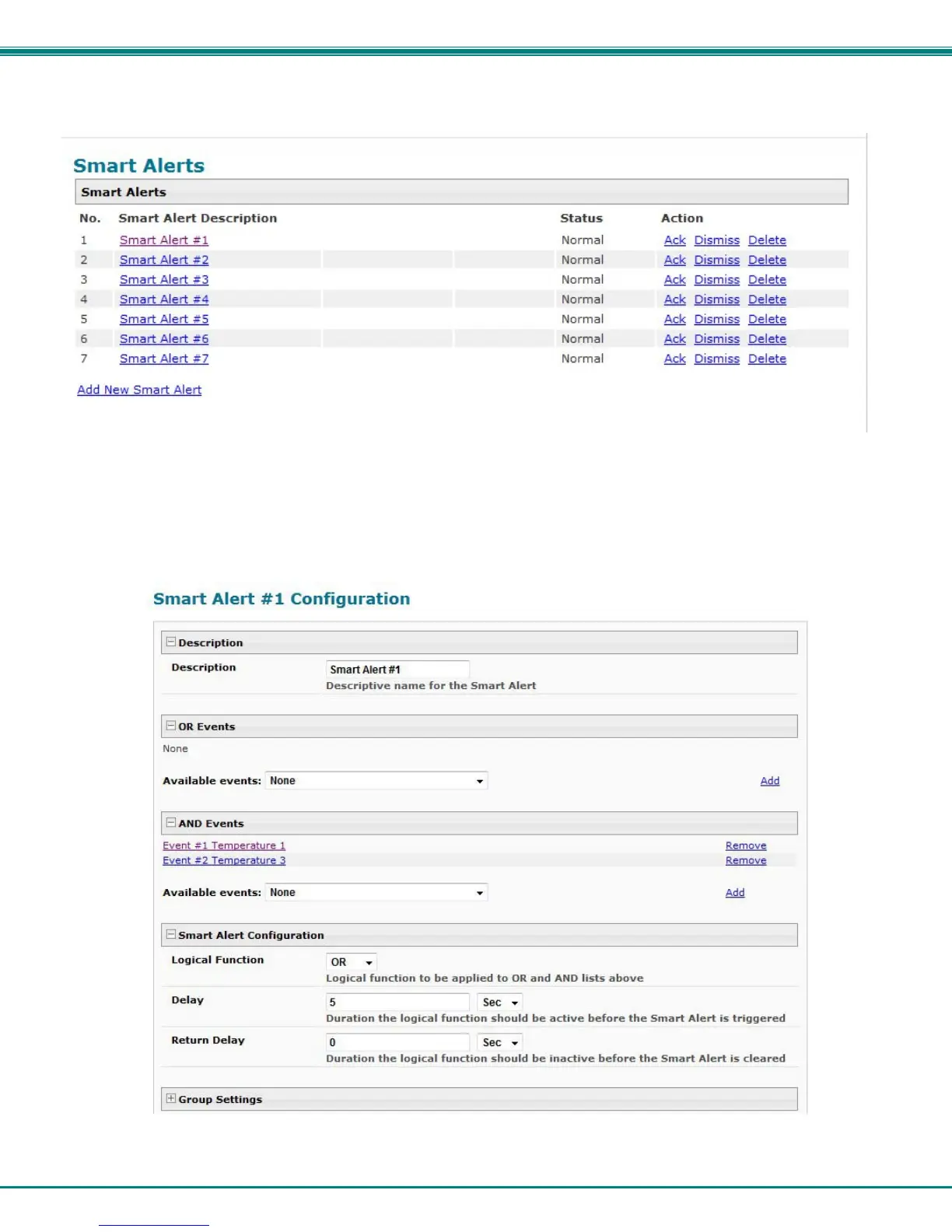This screenshot has width=952, height=1232.
Task: Dismiss Smart Alert #2
Action: click(717, 260)
